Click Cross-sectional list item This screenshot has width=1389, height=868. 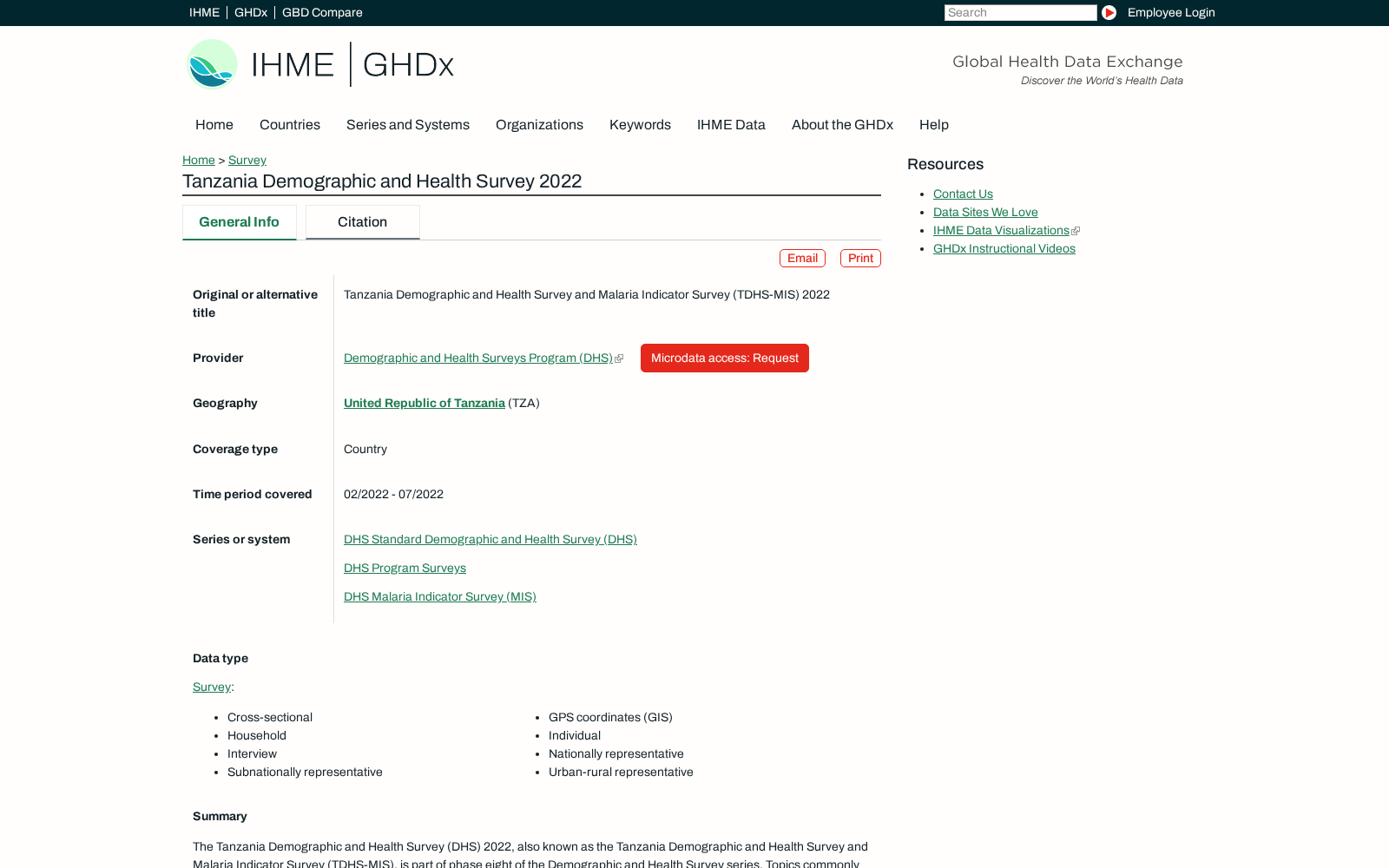270,717
